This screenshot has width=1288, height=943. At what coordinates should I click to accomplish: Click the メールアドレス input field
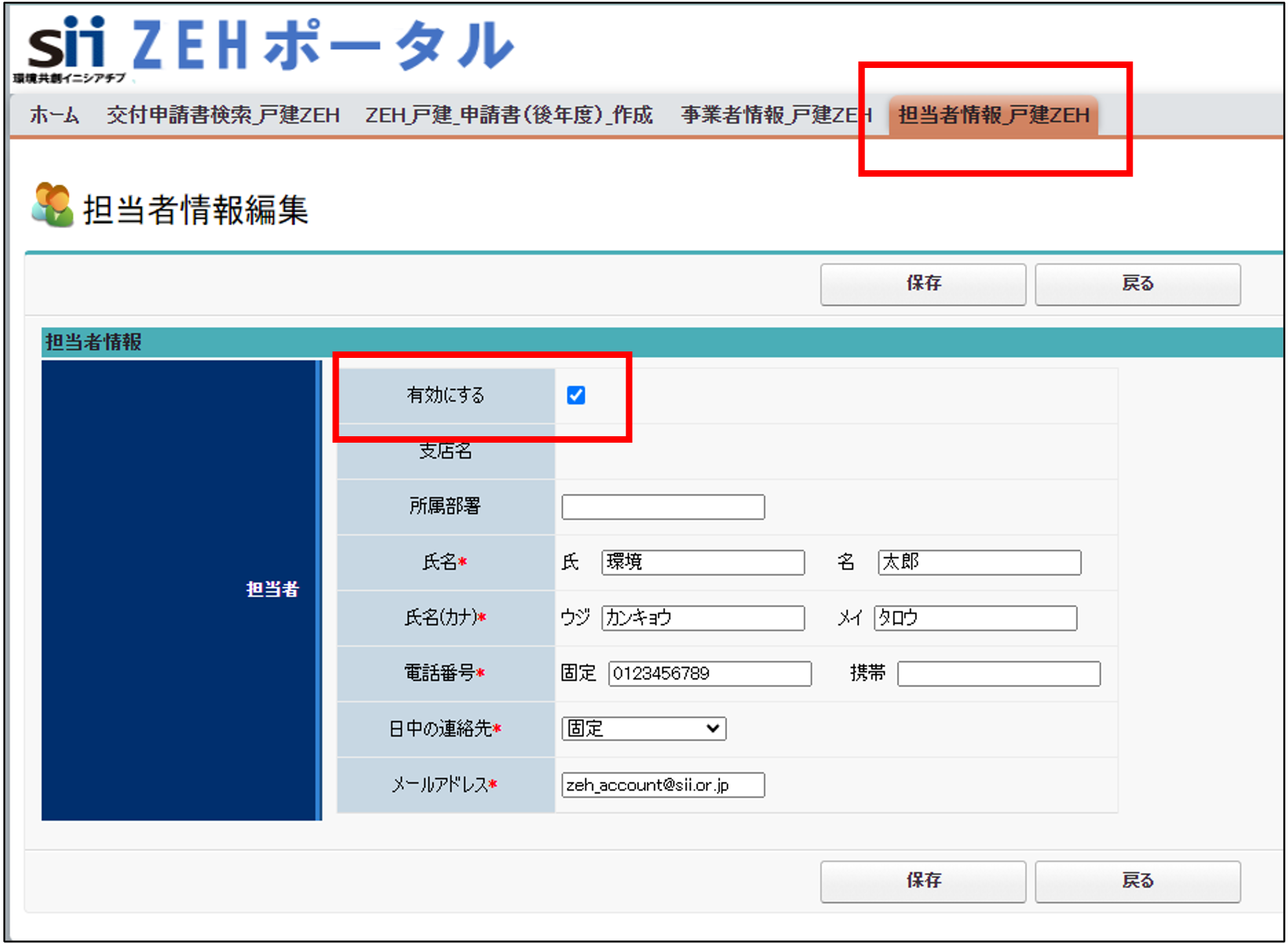point(662,784)
